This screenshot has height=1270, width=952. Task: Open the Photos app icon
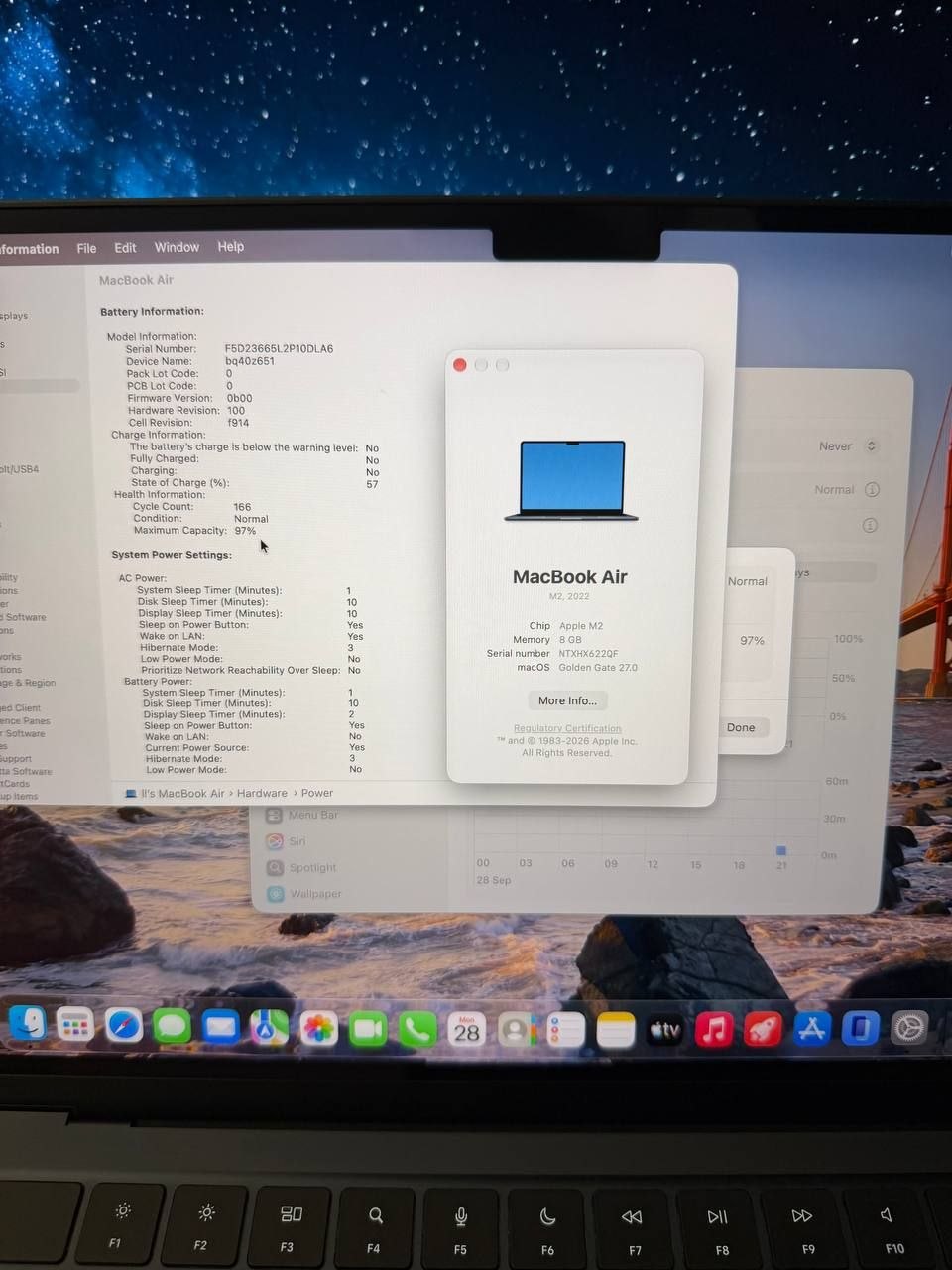(x=318, y=1029)
